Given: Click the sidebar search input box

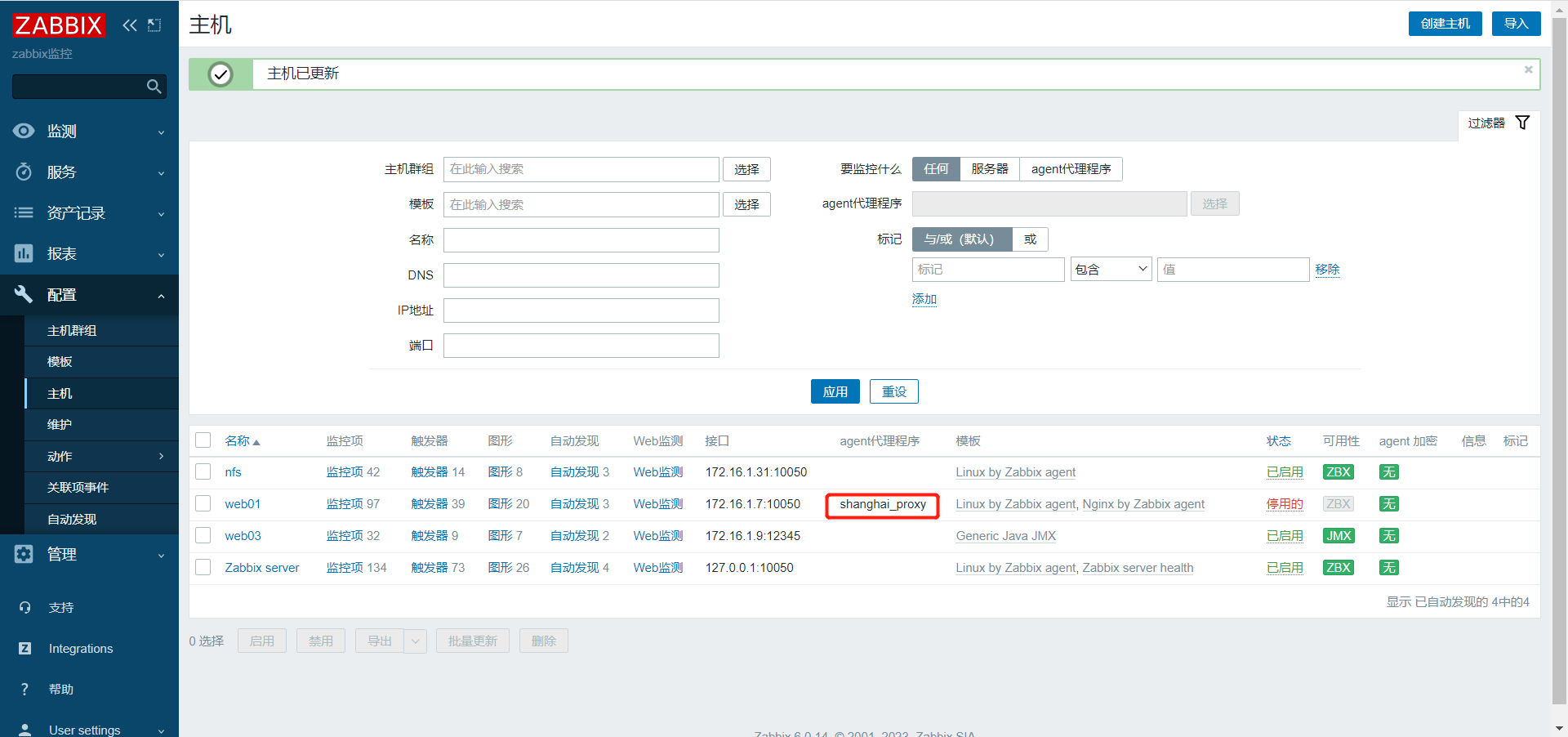Looking at the screenshot, I should pyautogui.click(x=89, y=87).
